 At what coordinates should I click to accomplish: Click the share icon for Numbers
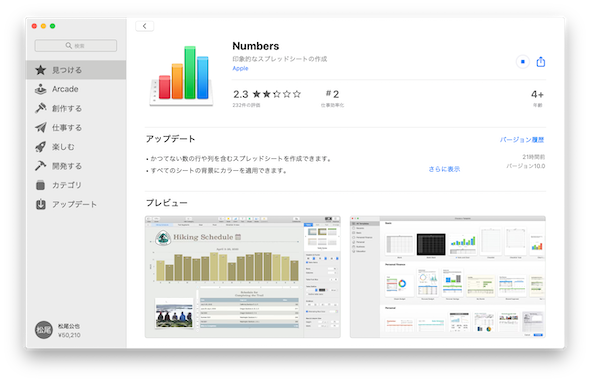tap(541, 61)
